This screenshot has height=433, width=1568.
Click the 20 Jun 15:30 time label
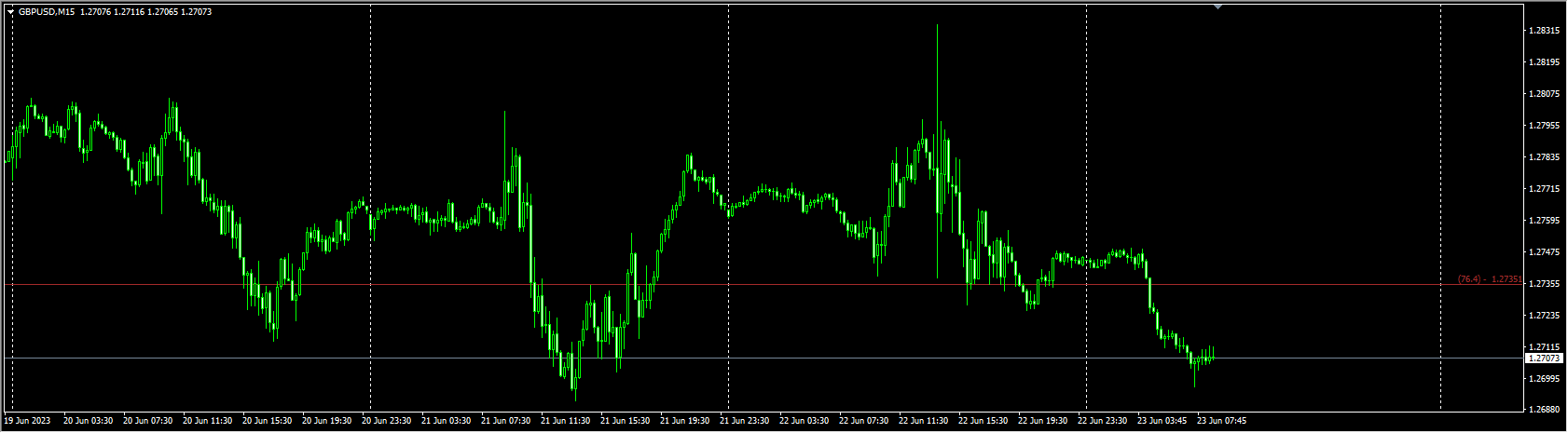point(267,421)
